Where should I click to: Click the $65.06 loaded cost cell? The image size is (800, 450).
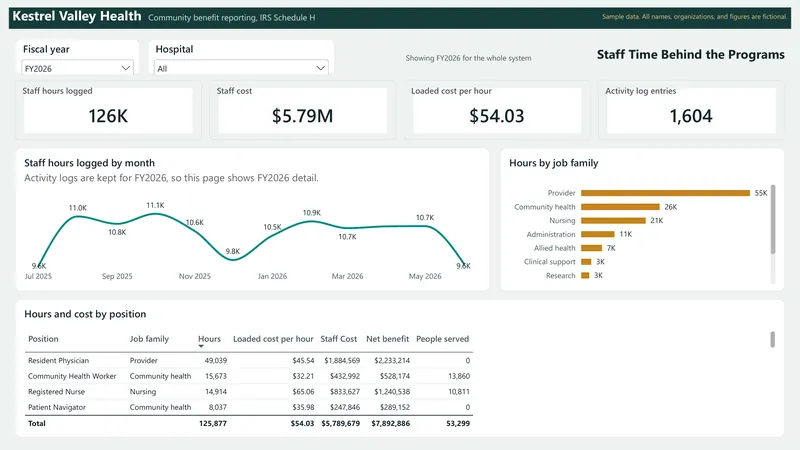click(303, 392)
